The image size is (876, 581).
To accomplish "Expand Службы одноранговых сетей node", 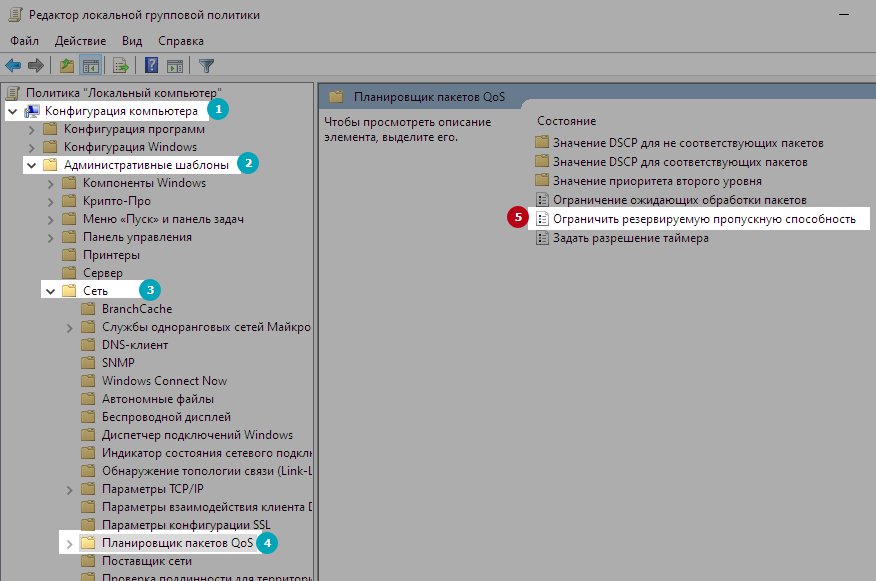I will 69,328.
